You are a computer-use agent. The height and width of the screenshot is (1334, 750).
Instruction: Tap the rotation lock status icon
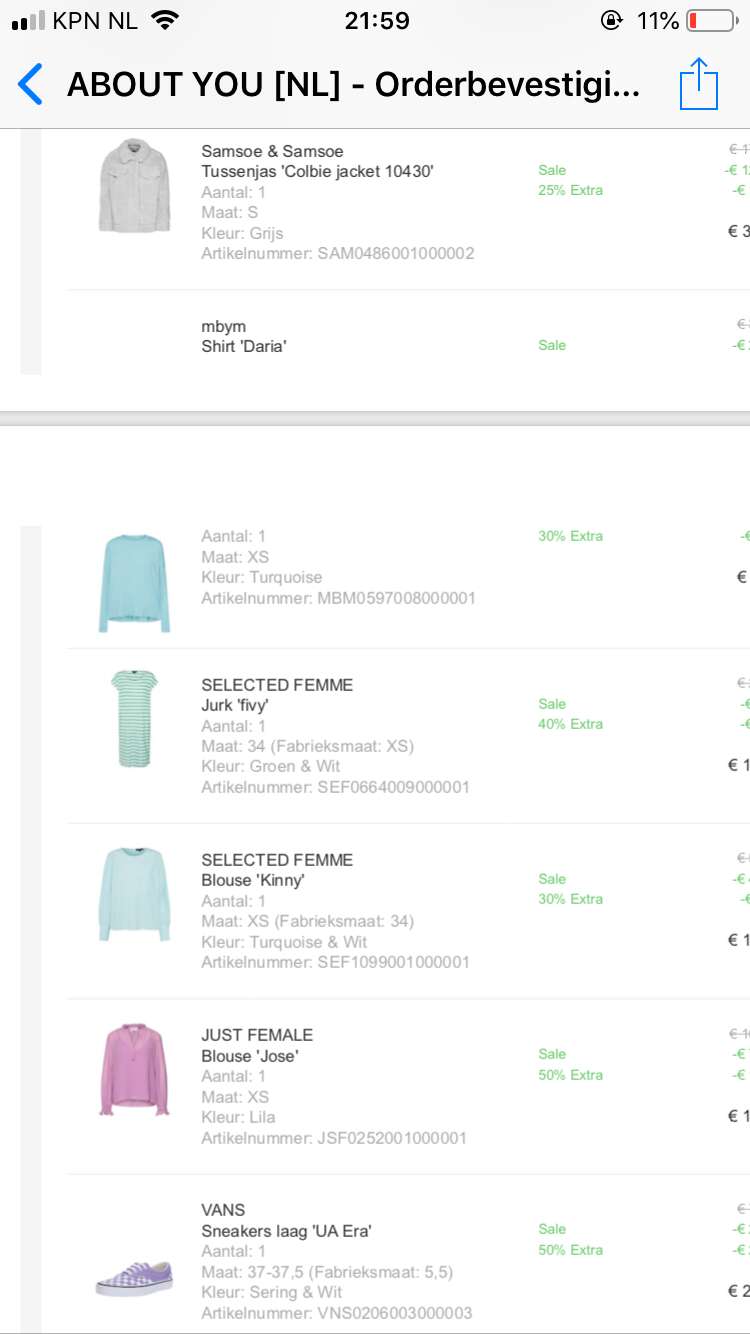click(x=611, y=21)
